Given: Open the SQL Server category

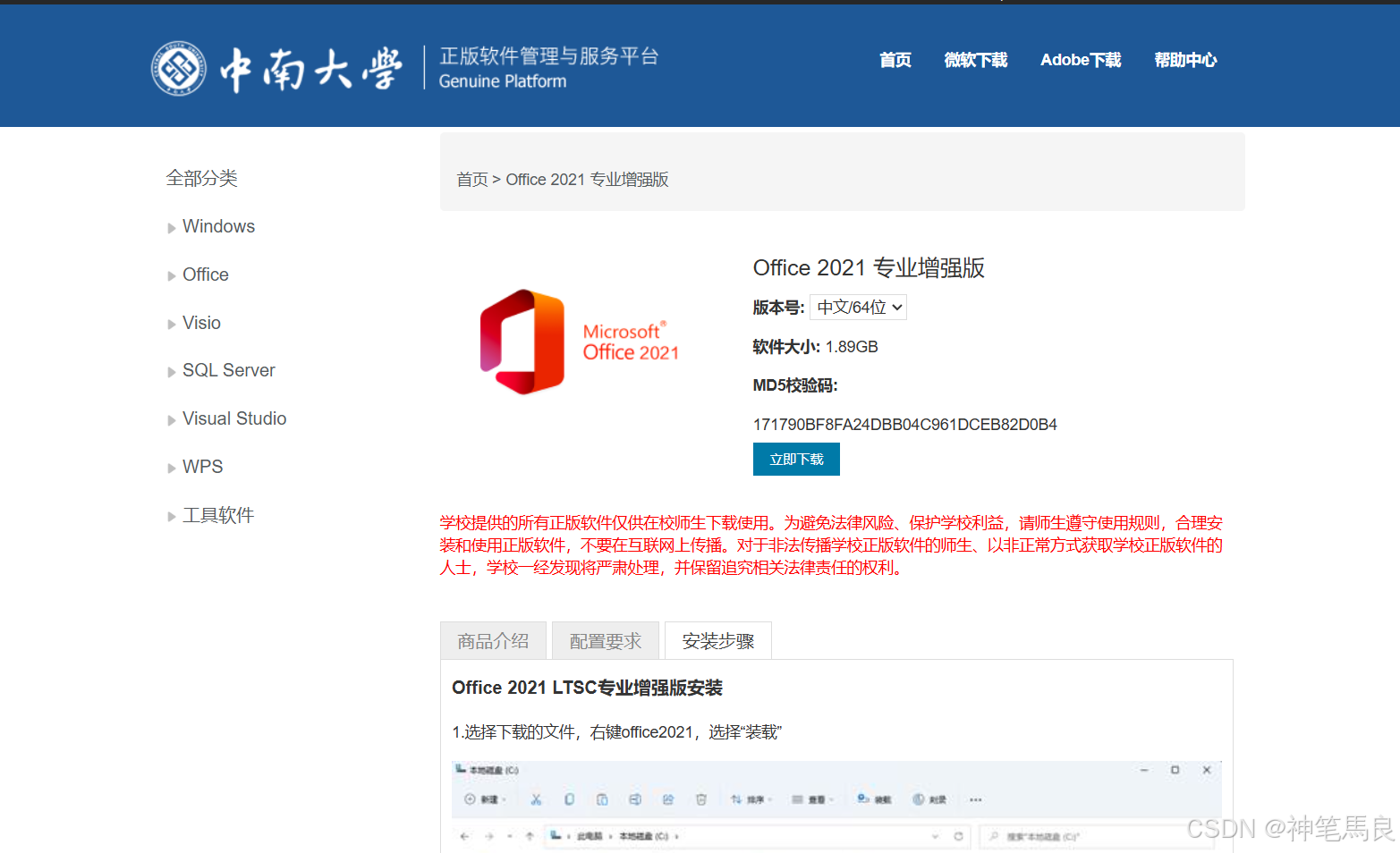Looking at the screenshot, I should 228,370.
